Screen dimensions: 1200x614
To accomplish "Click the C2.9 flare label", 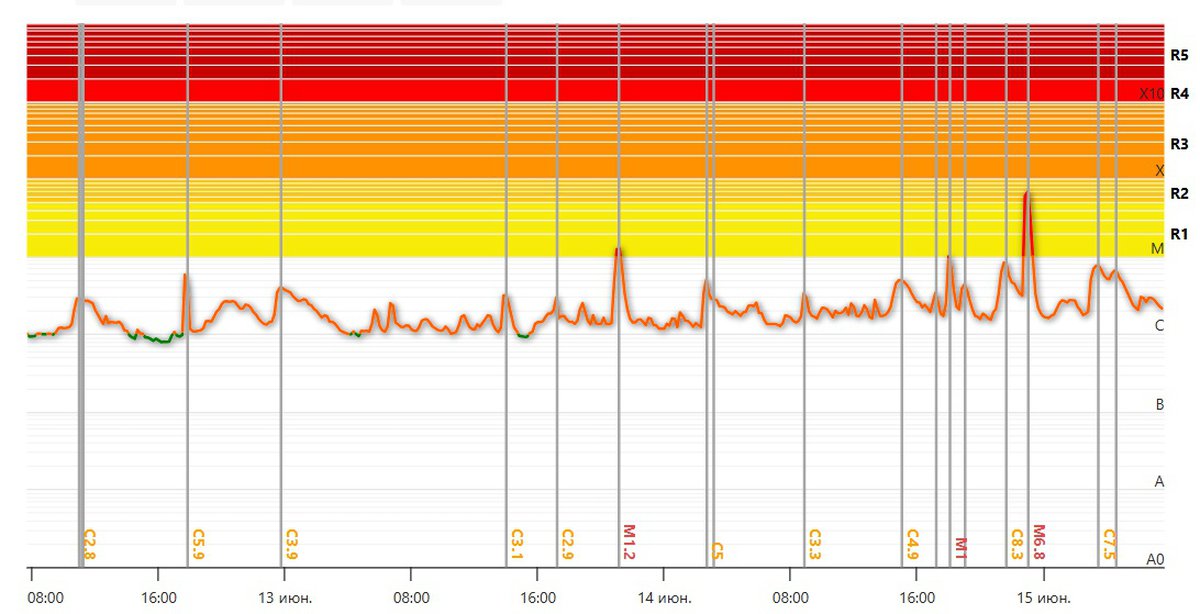I will (567, 544).
